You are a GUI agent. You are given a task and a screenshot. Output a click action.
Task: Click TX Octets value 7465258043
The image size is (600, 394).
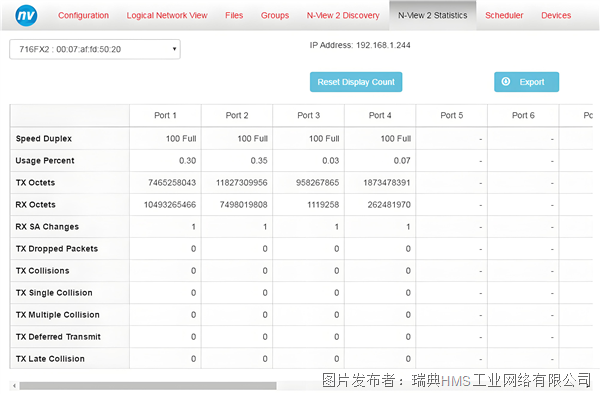click(172, 182)
